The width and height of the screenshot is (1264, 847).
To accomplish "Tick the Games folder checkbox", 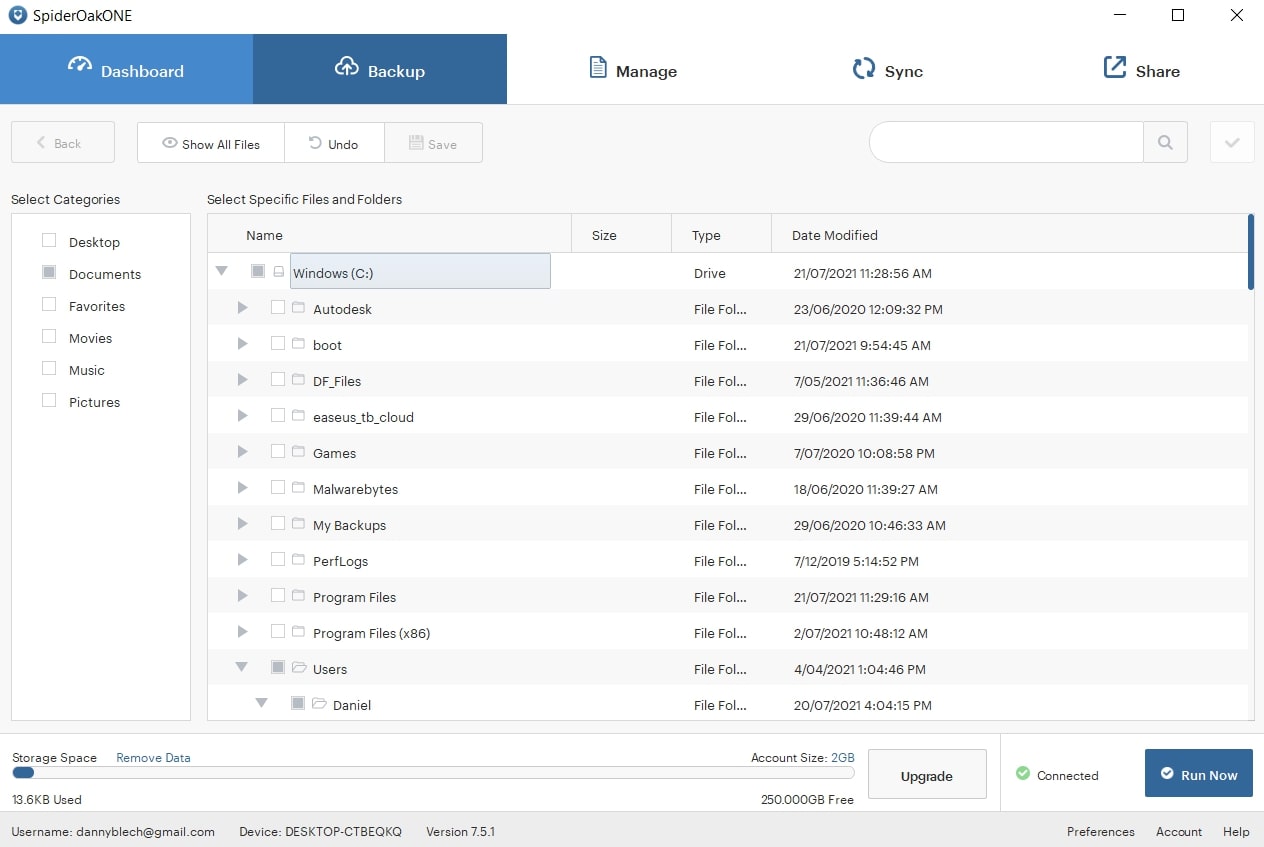I will click(x=278, y=452).
